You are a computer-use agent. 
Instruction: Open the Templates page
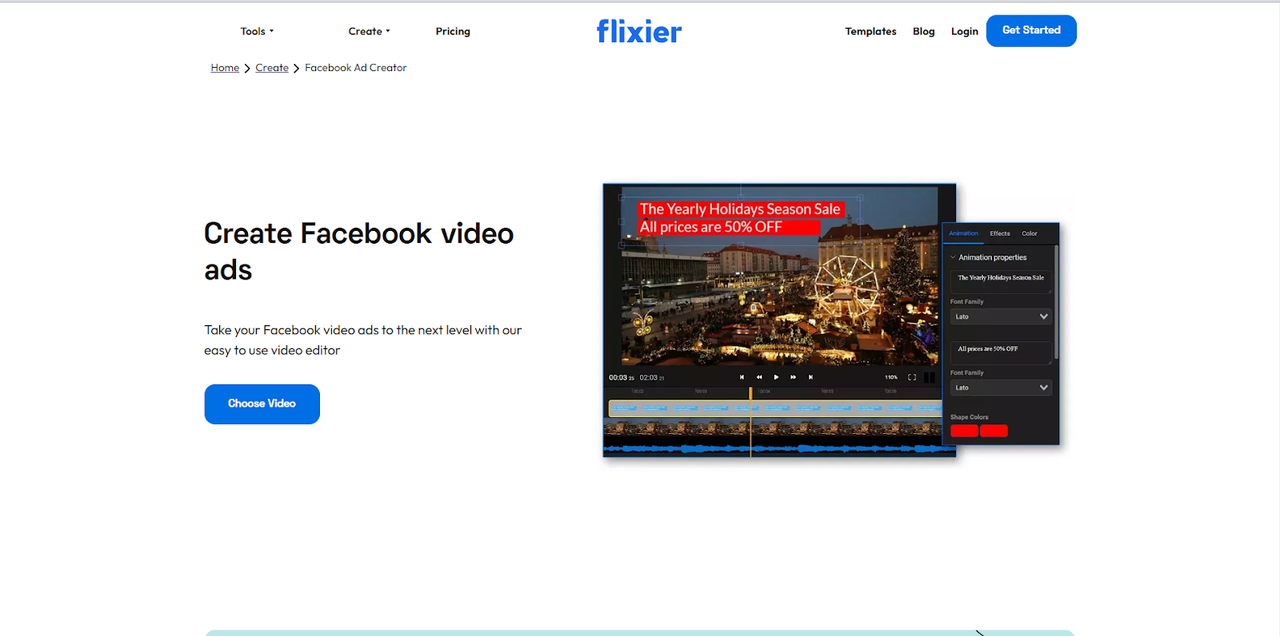pos(871,31)
